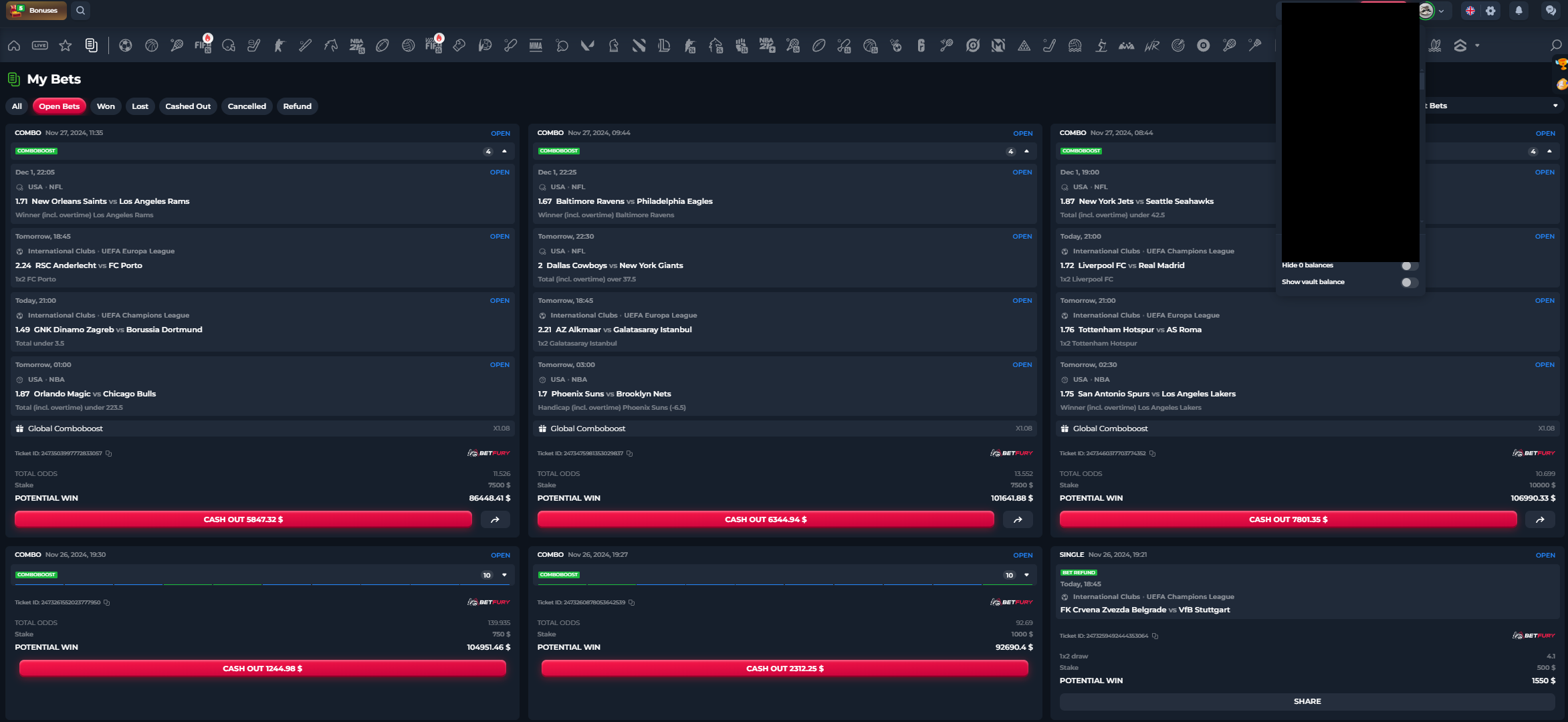Screen dimensions: 1568x722
Task: Collapse the 09:44 combo bet selections
Action: click(x=1026, y=151)
